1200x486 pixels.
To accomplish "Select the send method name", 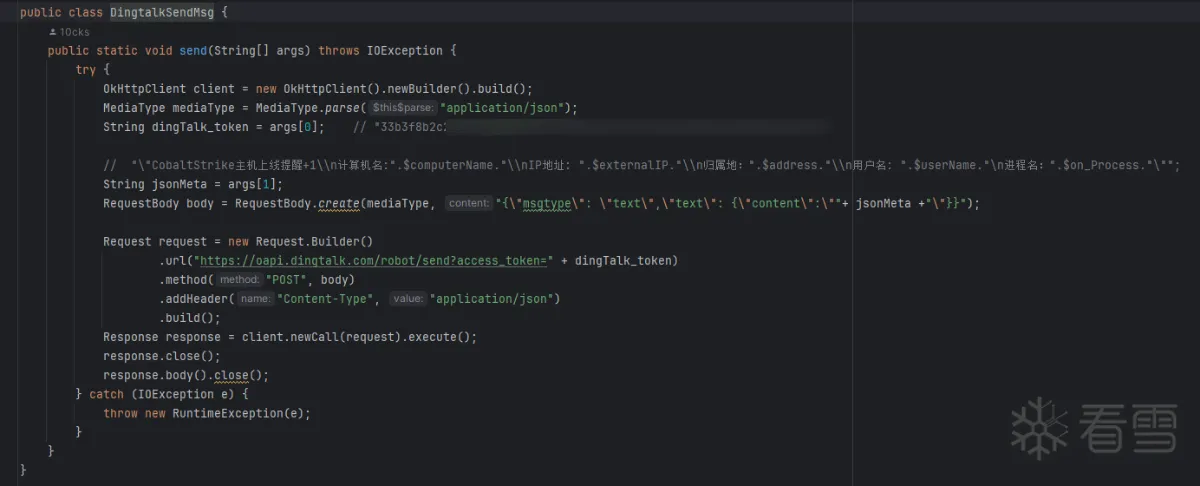I will click(193, 51).
